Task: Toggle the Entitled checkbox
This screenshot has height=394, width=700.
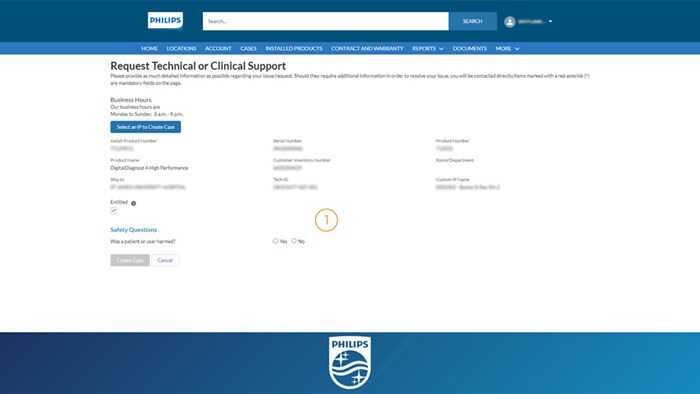Action: 114,211
